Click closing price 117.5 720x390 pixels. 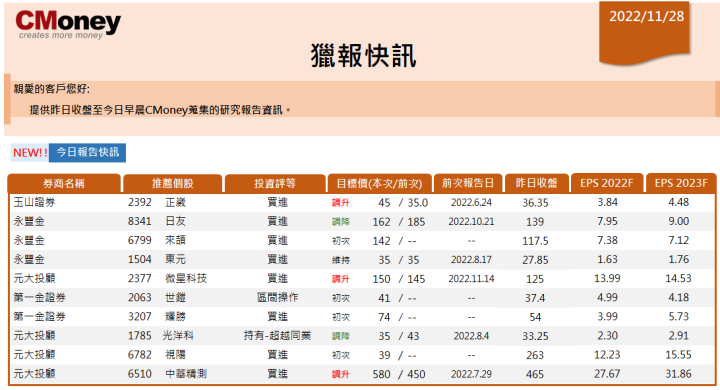coord(535,241)
